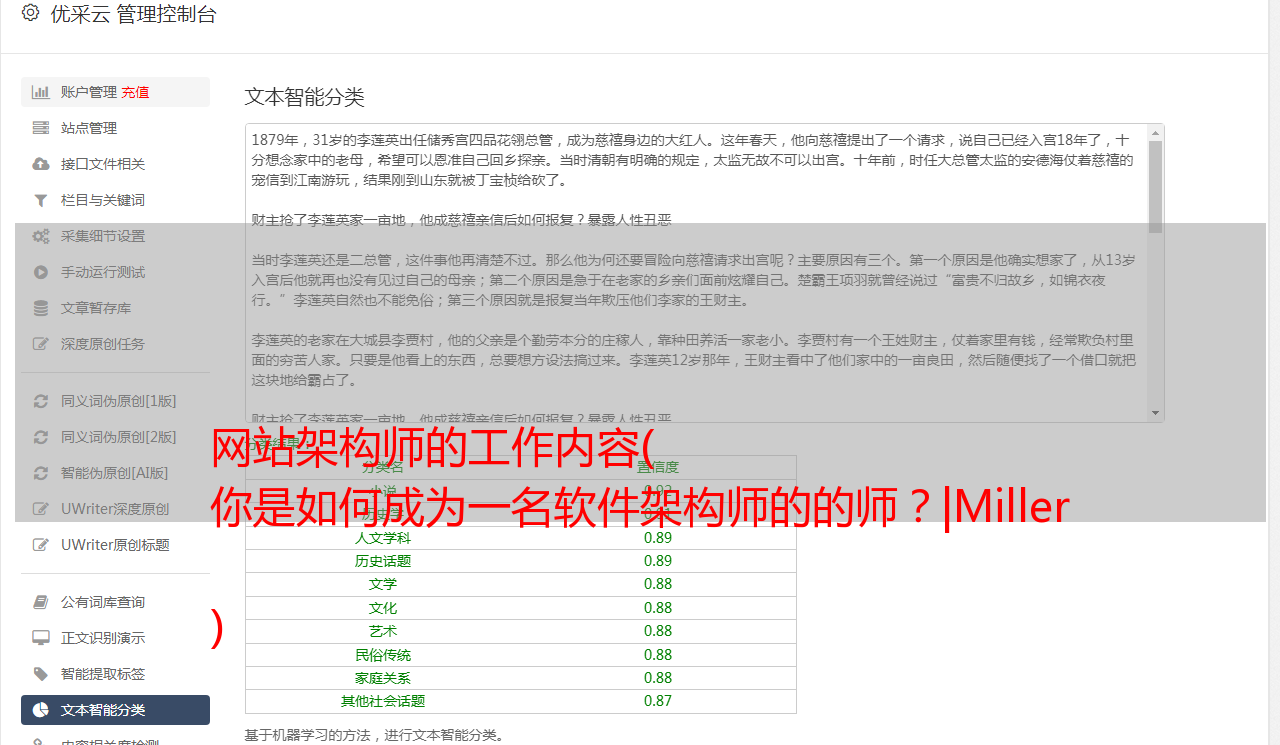Click the refresh icon for 同义词伪原创[2版]
Image resolution: width=1280 pixels, height=745 pixels.
point(41,437)
